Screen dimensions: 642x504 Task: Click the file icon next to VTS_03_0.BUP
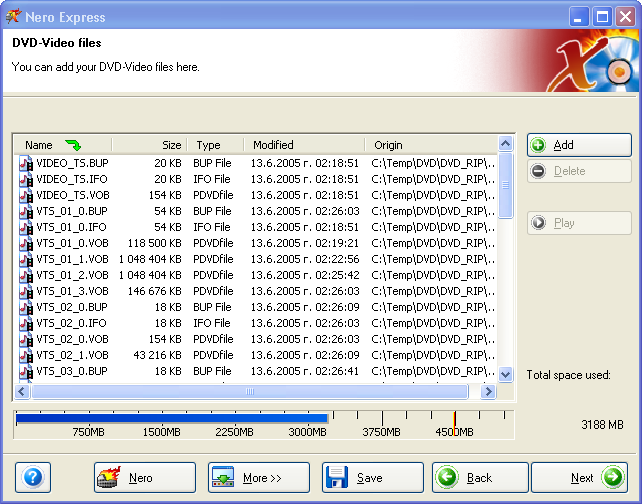(x=26, y=371)
